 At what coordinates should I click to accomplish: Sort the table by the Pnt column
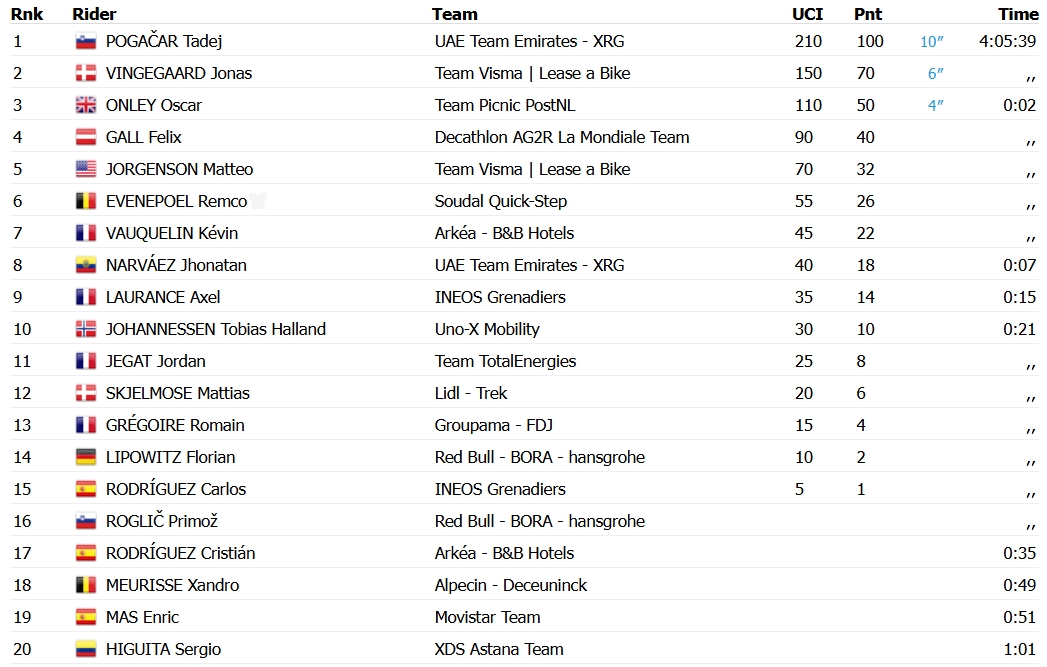(x=868, y=14)
